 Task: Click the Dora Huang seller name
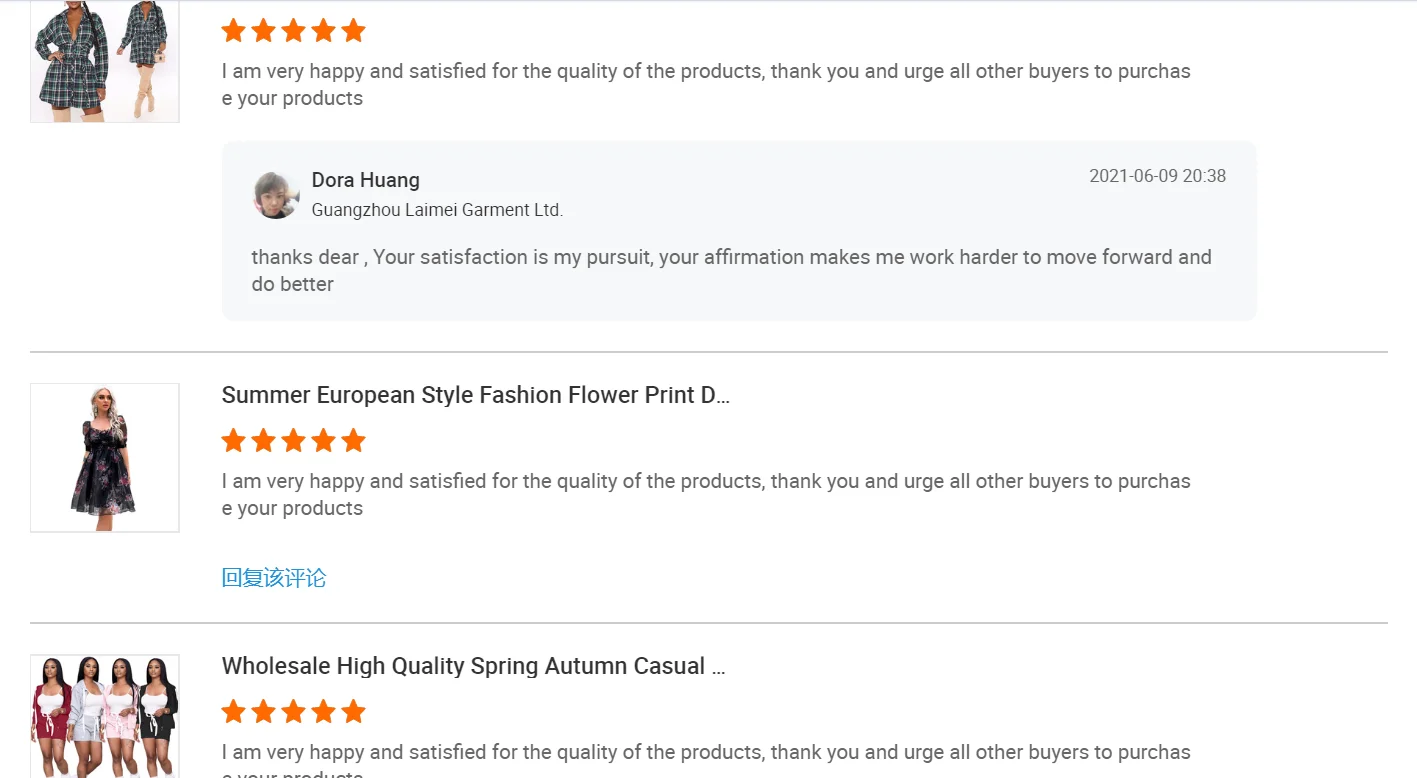pyautogui.click(x=365, y=180)
